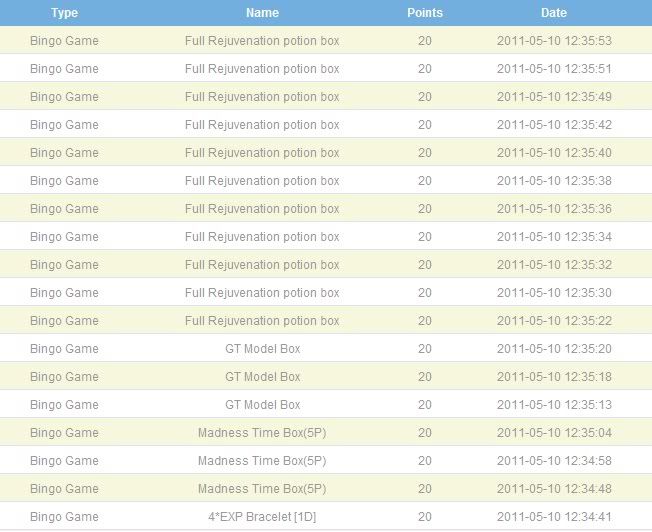The height and width of the screenshot is (532, 652).
Task: Click Full Rejuvenation potion box at 12:35:22
Action: 262,321
